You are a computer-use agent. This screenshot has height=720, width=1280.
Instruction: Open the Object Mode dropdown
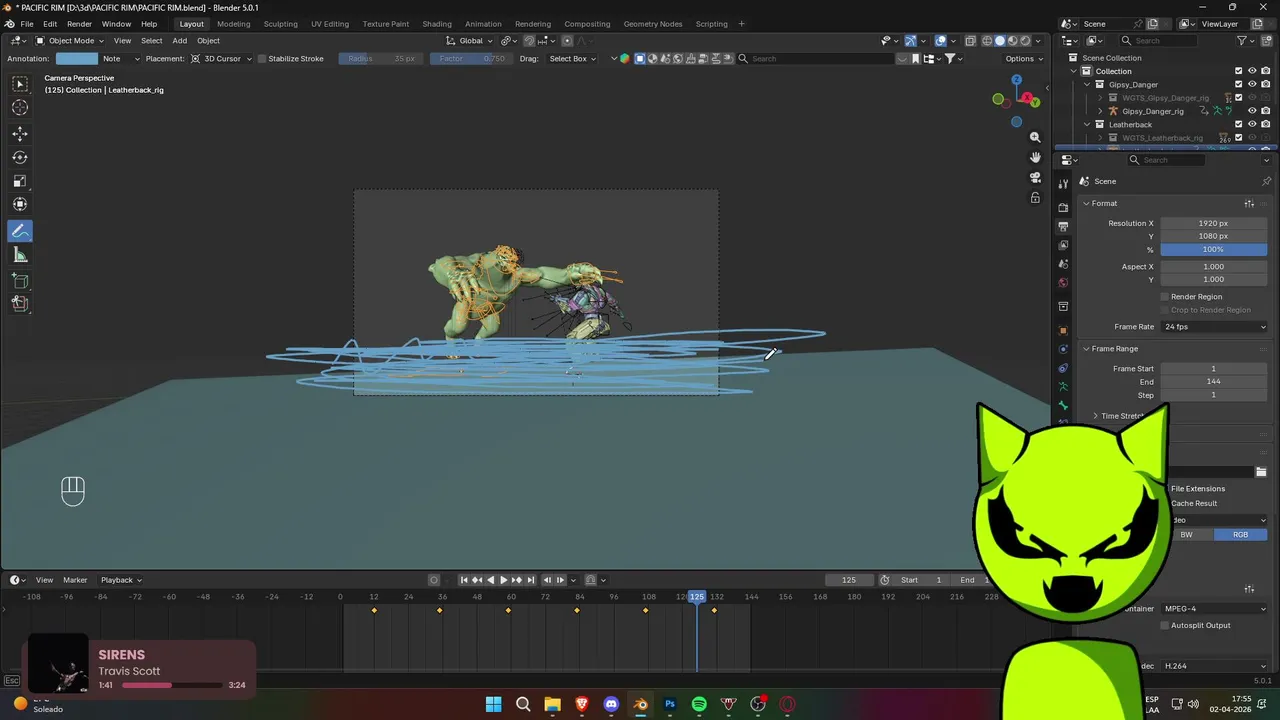coord(68,41)
